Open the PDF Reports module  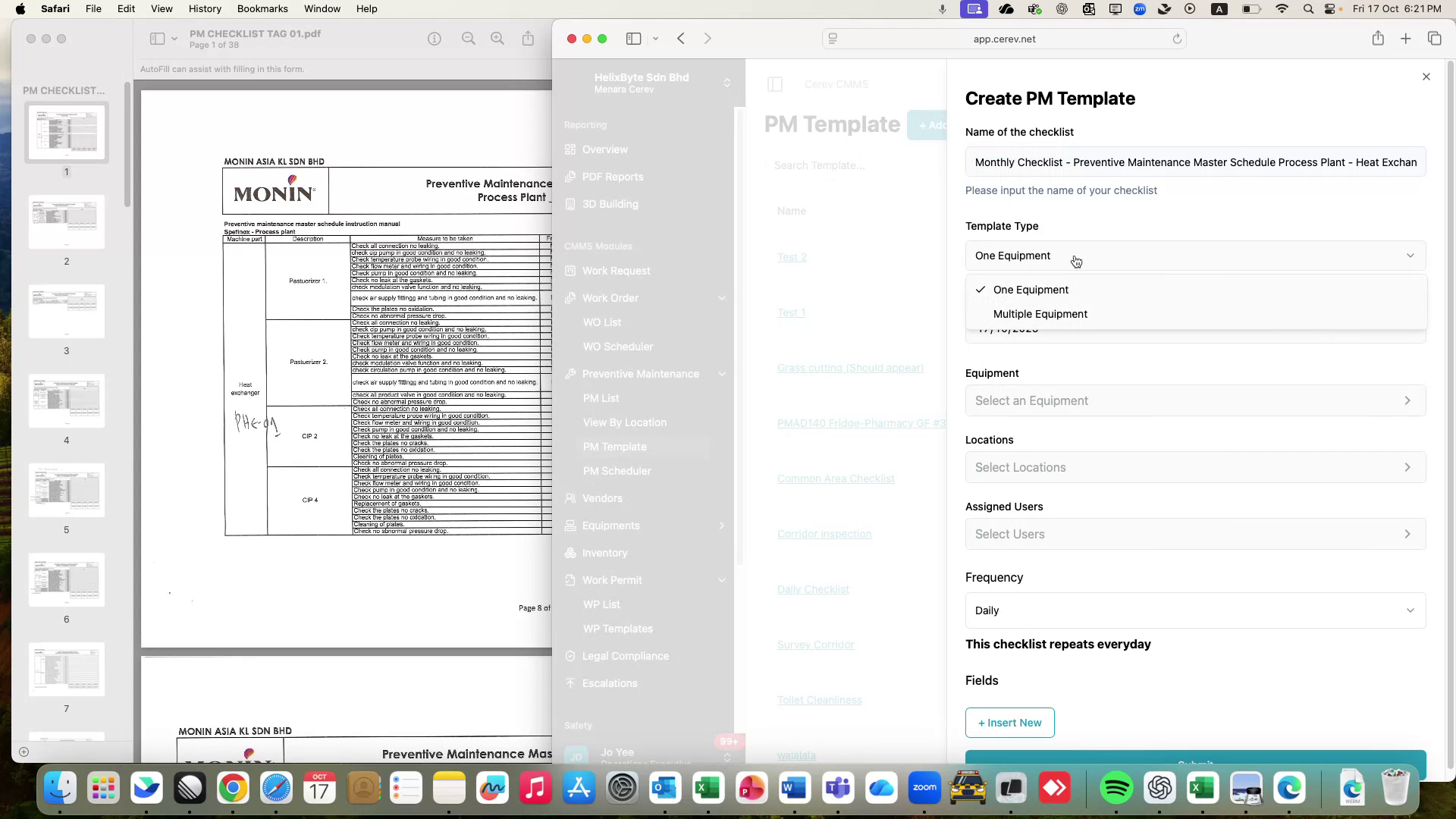612,177
